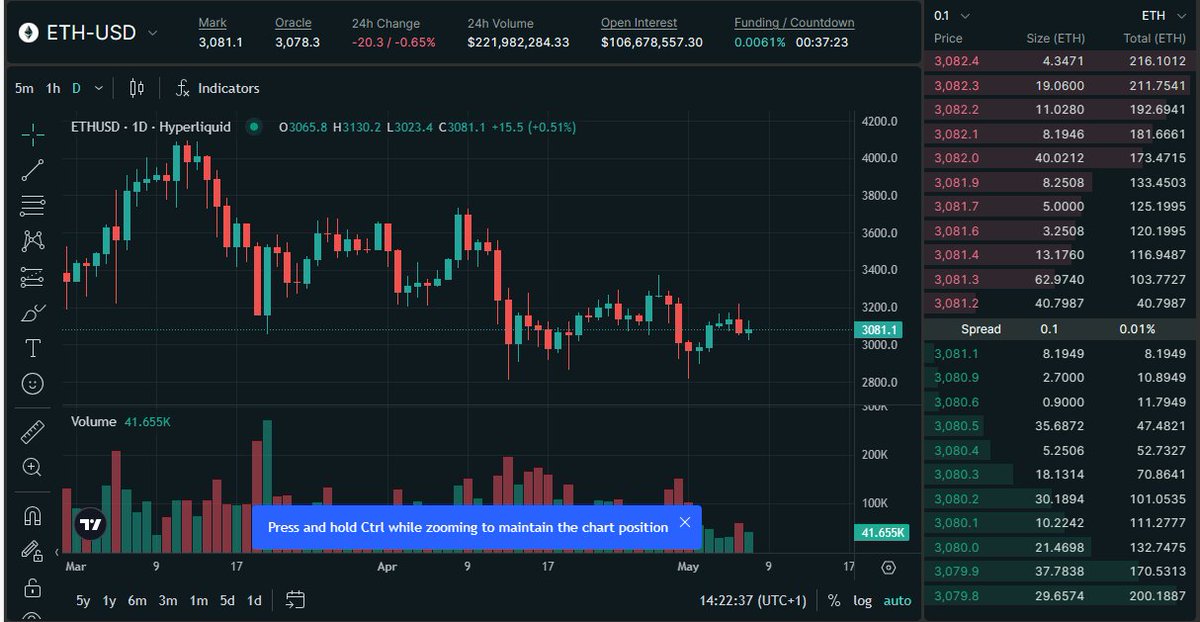Set chart range to 5d
The width and height of the screenshot is (1200, 622).
(x=228, y=601)
